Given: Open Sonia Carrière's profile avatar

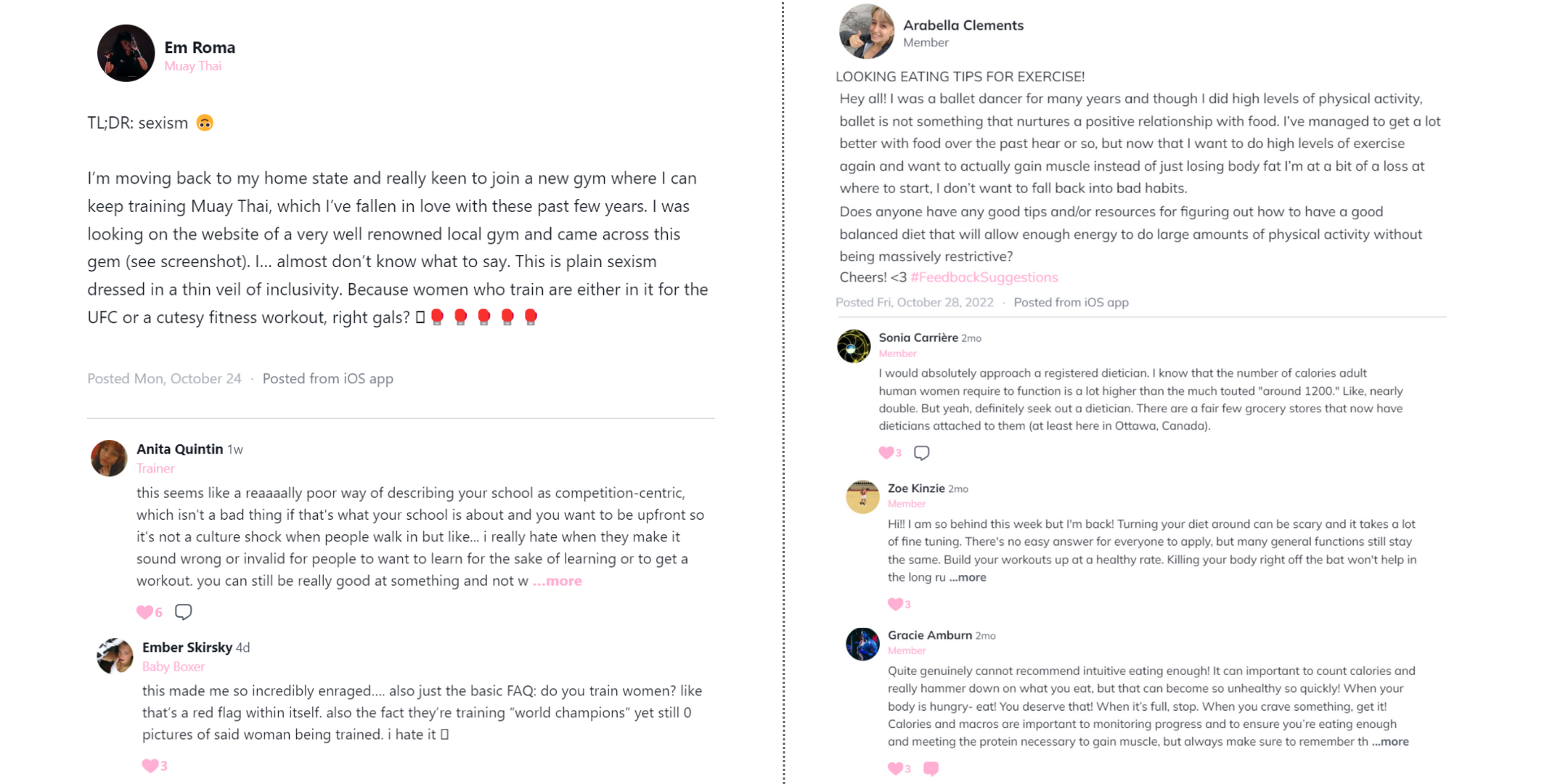Looking at the screenshot, I should click(854, 346).
